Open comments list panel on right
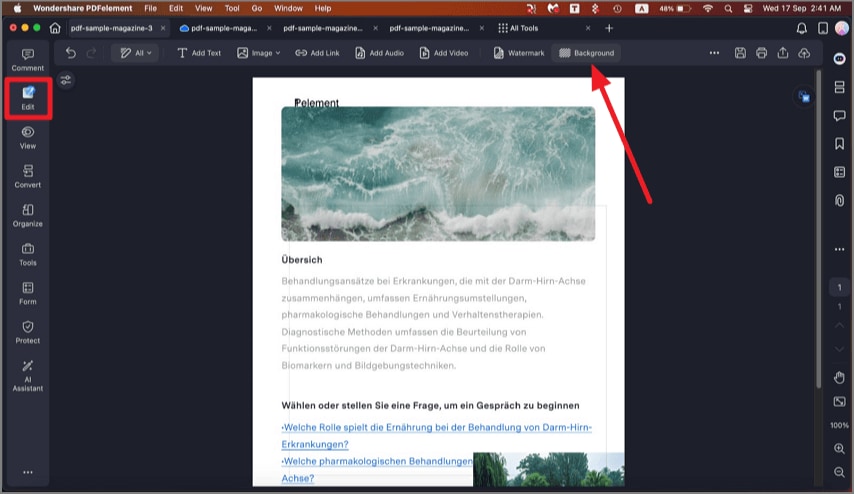 pyautogui.click(x=839, y=115)
